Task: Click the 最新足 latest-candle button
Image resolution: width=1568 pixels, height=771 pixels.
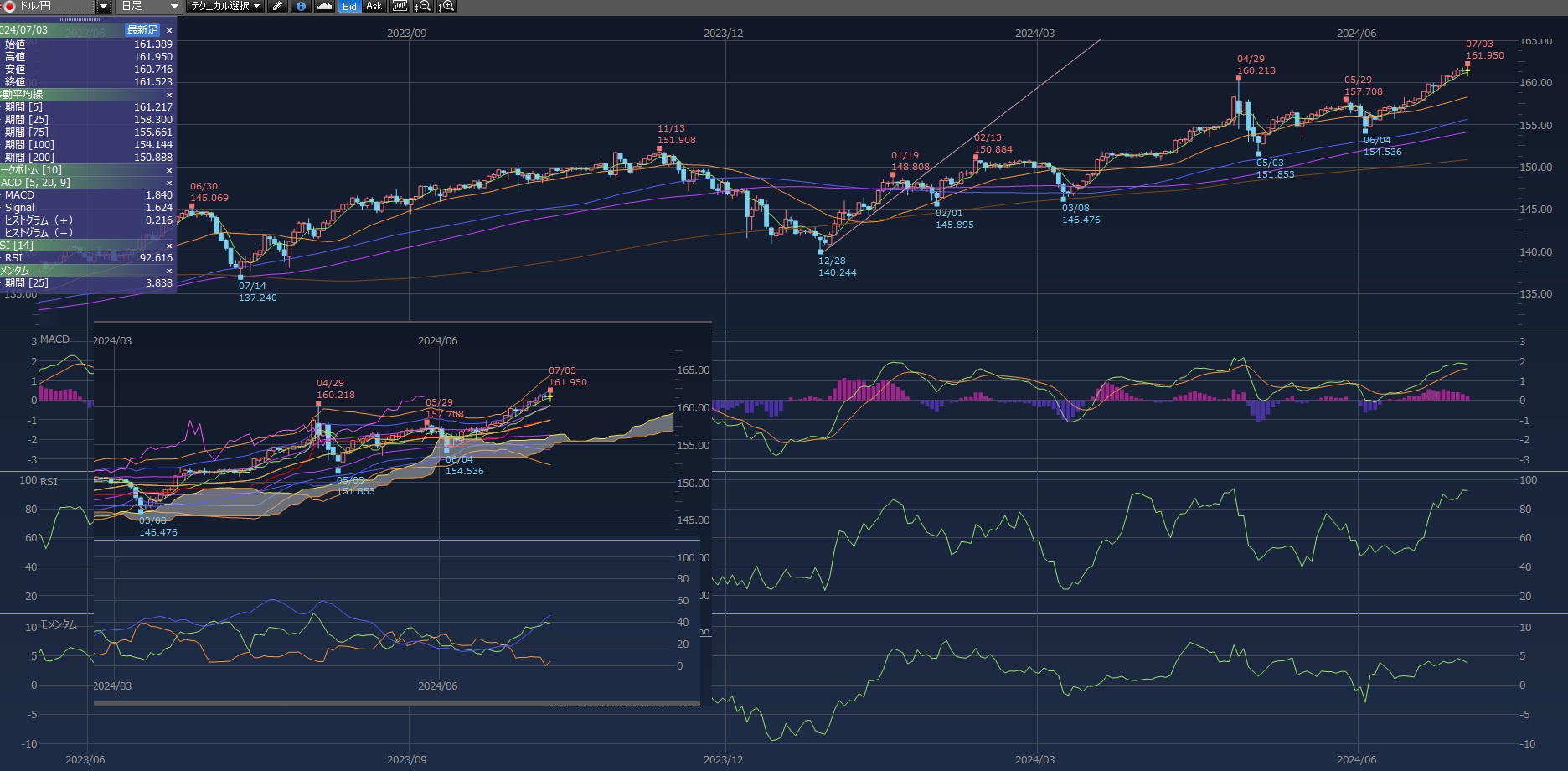Action: point(142,30)
